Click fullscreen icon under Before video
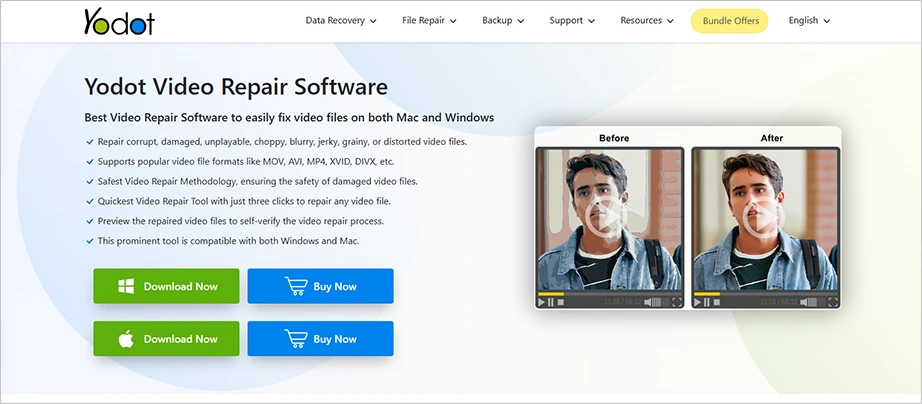Viewport: 922px width, 404px height. coord(677,302)
